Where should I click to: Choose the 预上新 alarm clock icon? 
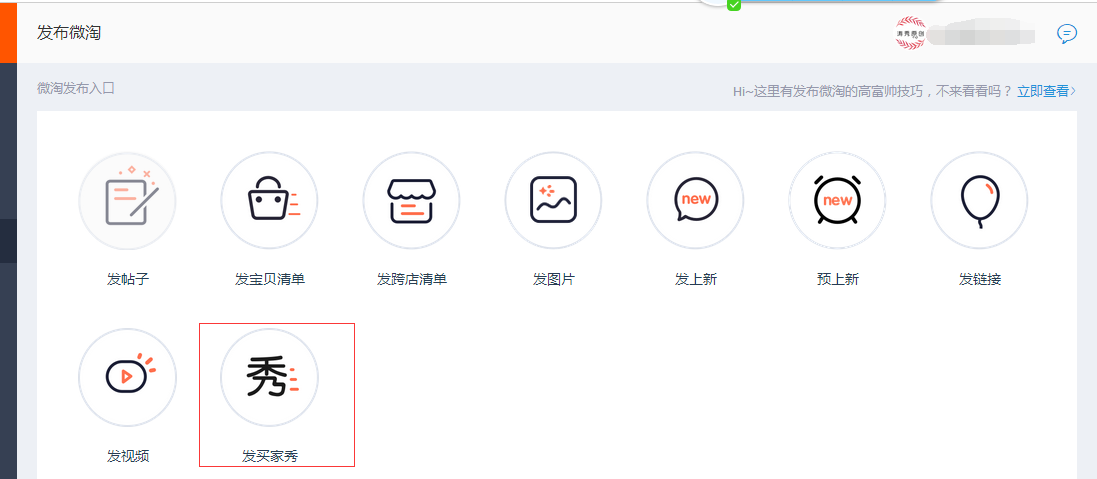(x=837, y=201)
